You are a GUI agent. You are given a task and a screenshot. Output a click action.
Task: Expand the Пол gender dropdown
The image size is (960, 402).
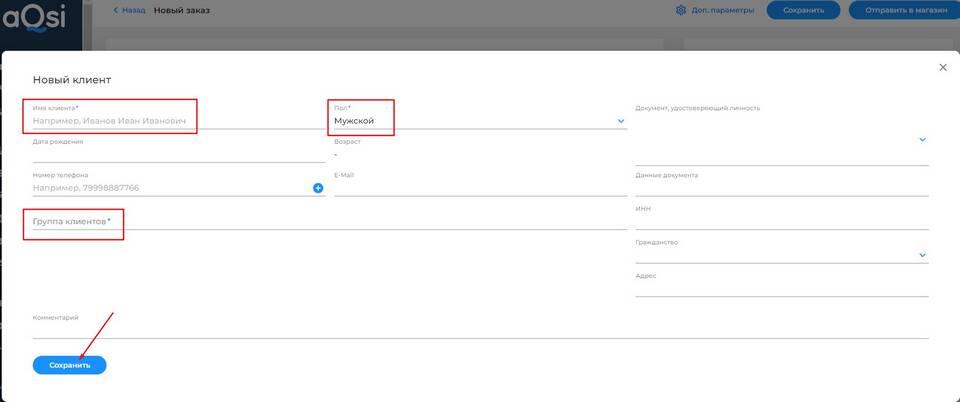pyautogui.click(x=621, y=121)
